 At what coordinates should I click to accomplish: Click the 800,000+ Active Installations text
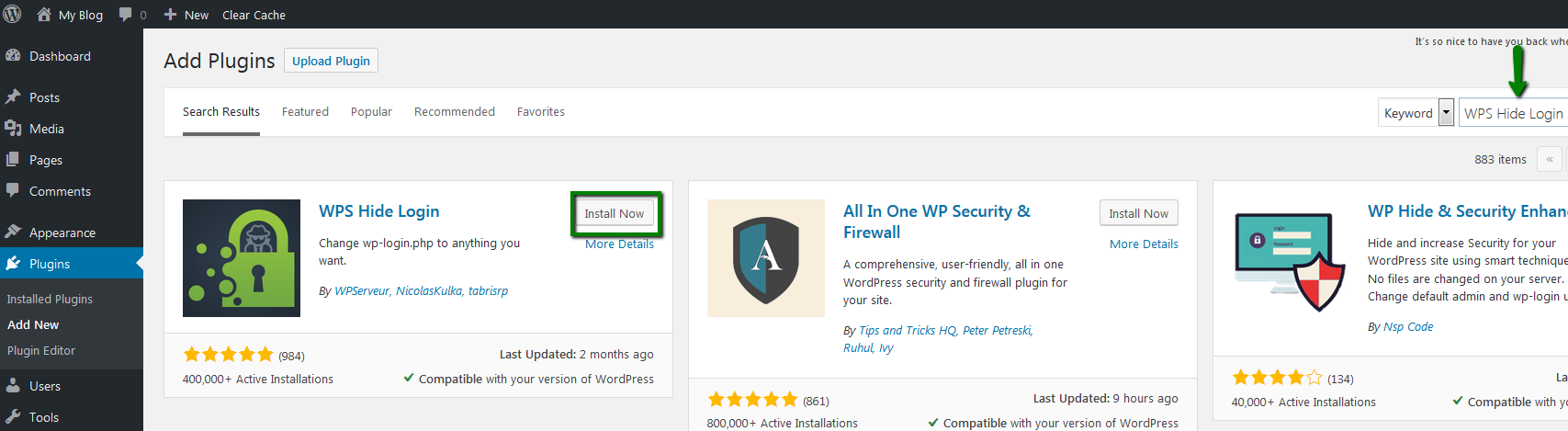pyautogui.click(x=783, y=423)
